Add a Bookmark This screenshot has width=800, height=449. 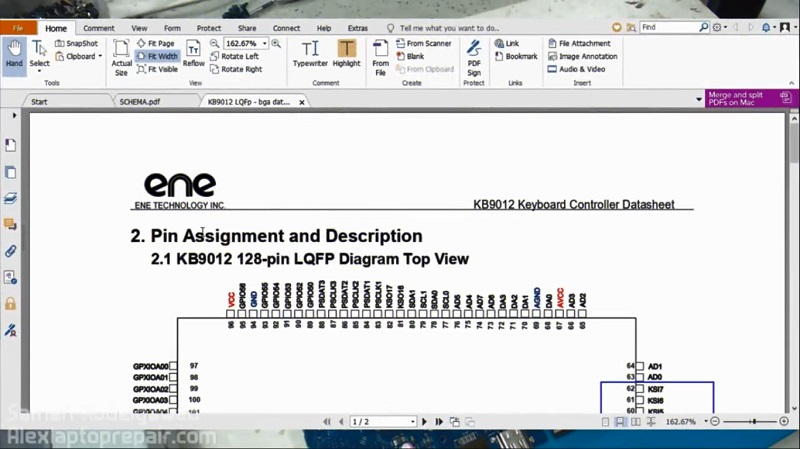pos(516,56)
